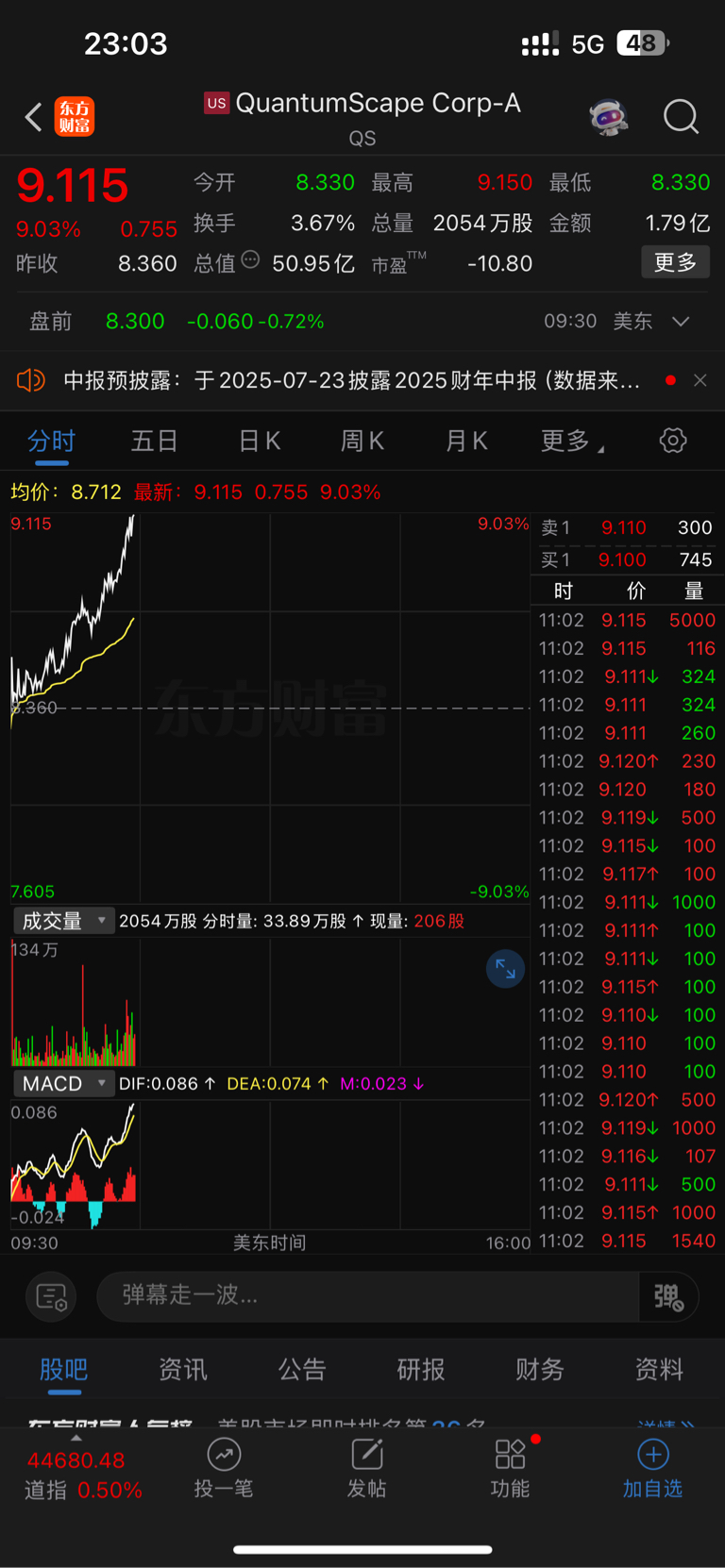Tap the intraday price line chart
Viewport: 725px width, 1568px height.
[270, 708]
